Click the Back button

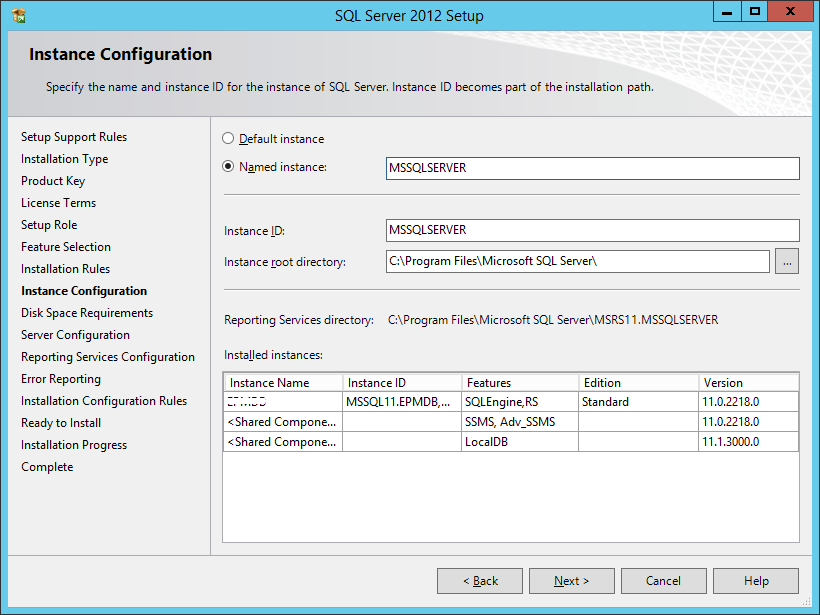point(479,580)
